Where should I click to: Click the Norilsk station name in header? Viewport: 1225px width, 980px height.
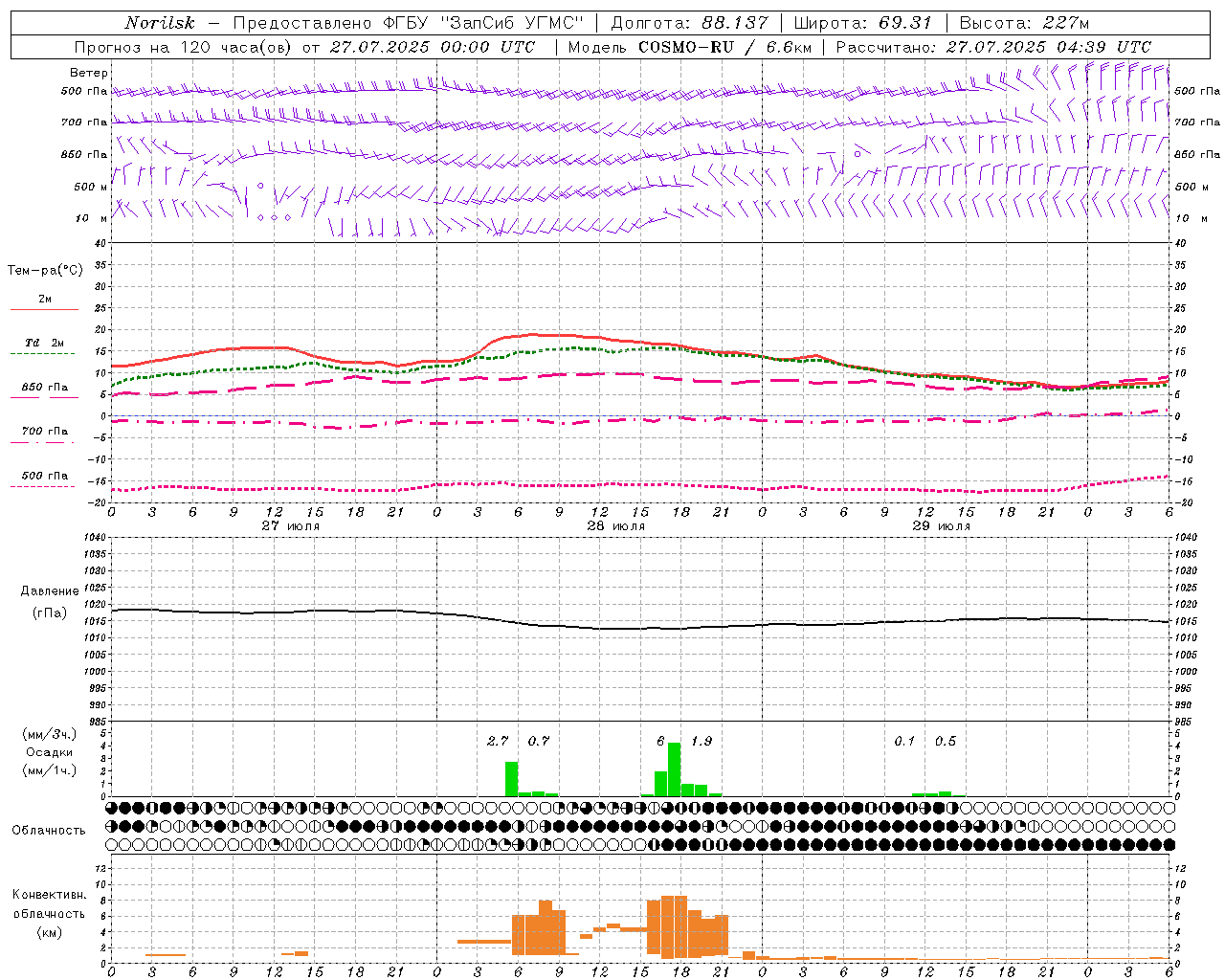pyautogui.click(x=159, y=23)
